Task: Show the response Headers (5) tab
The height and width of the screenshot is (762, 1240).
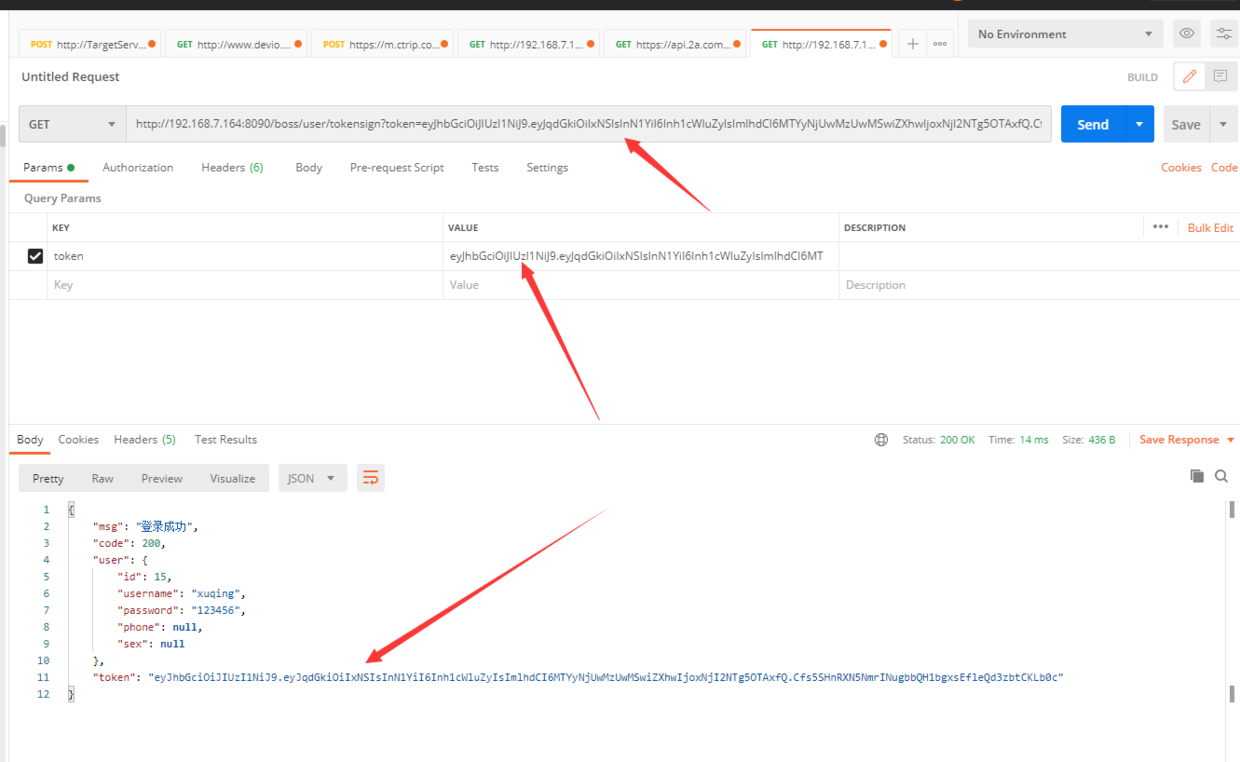Action: tap(145, 440)
